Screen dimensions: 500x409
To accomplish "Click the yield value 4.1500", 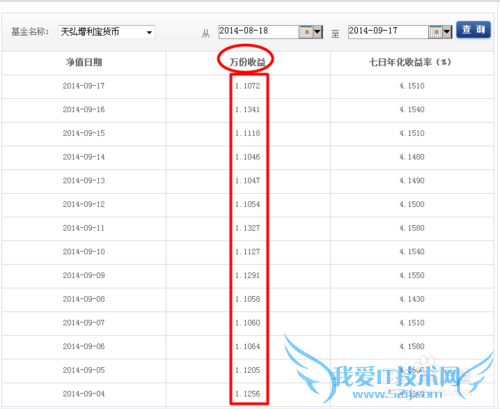I will click(x=412, y=204).
